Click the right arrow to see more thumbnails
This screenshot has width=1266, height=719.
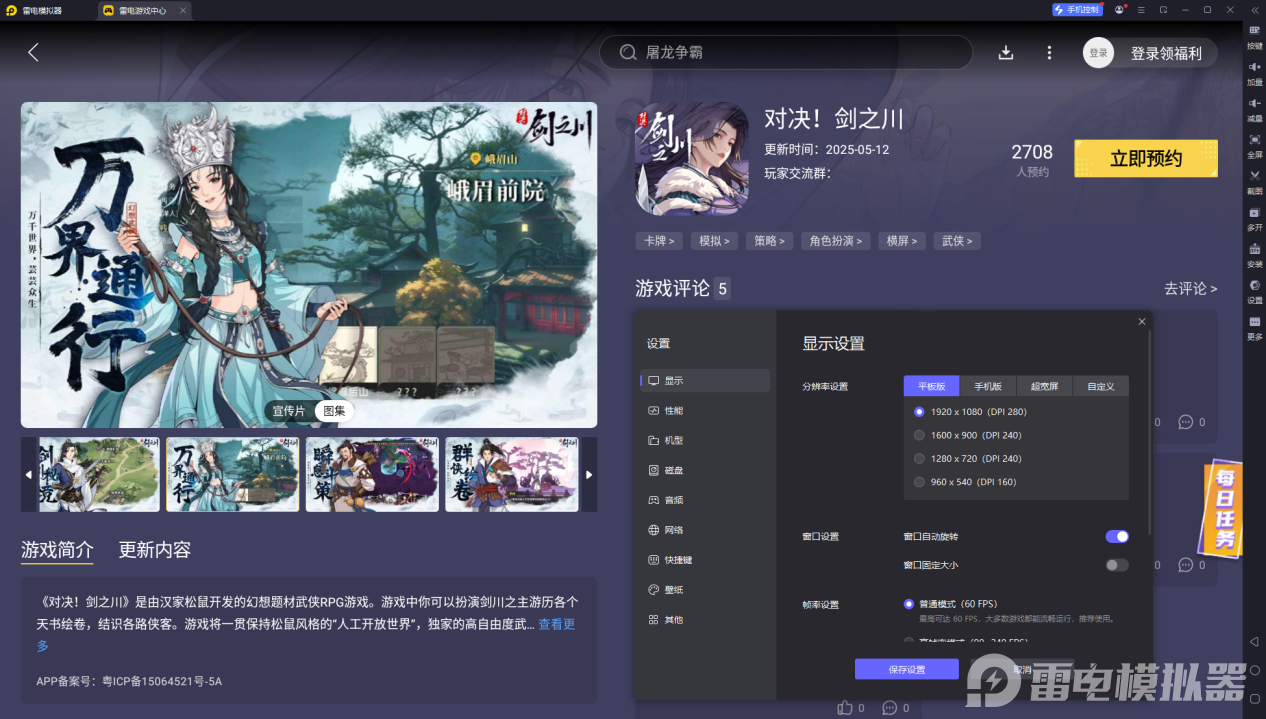click(588, 474)
